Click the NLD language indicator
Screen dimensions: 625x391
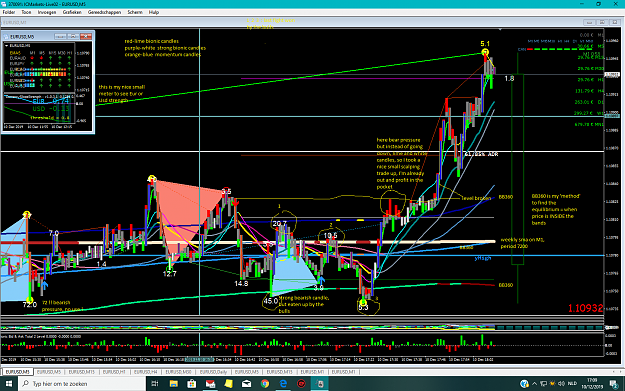point(572,383)
